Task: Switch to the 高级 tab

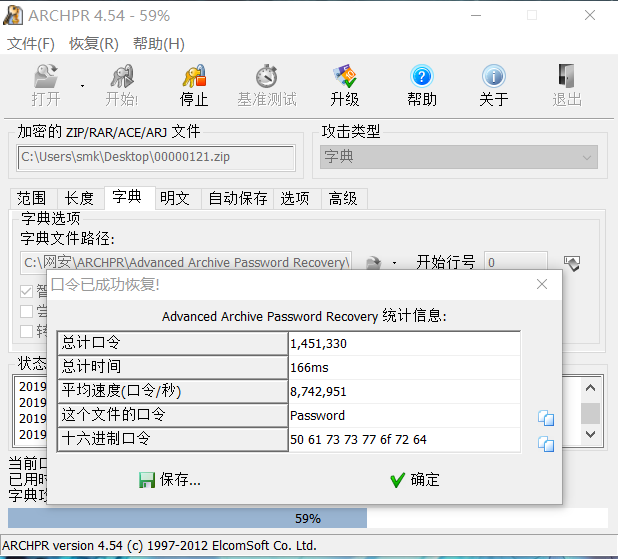Action: pyautogui.click(x=343, y=198)
